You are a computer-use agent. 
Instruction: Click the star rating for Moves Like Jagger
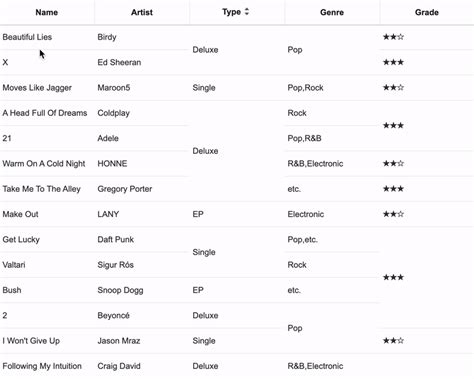pos(393,87)
